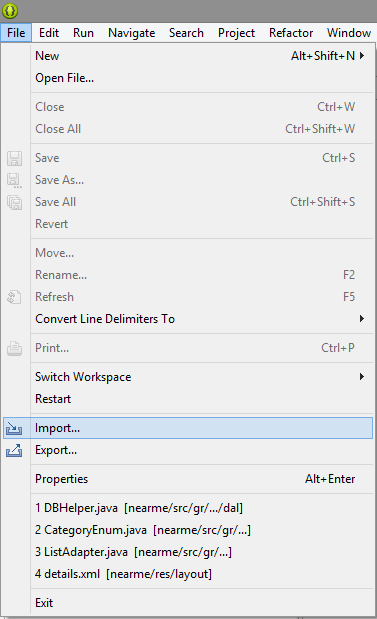The image size is (377, 619).
Task: Click the Refresh icon beside Refresh entry
Action: tap(14, 297)
